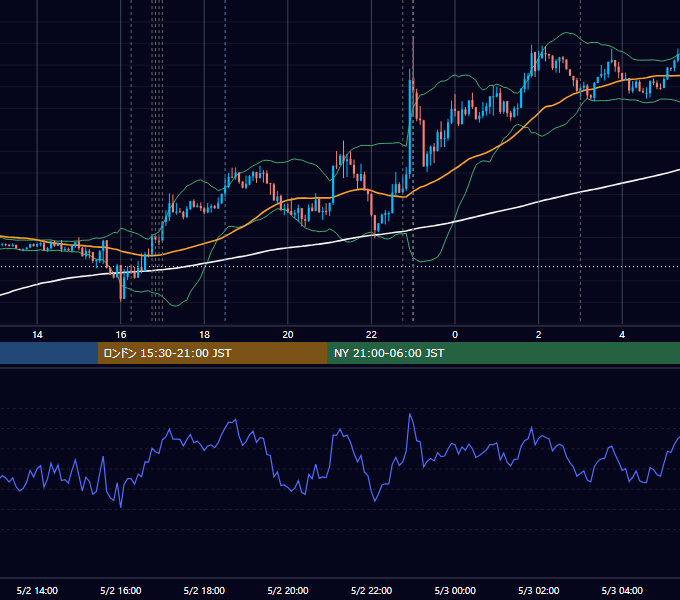The width and height of the screenshot is (680, 600).
Task: Click the 18 hour label on the price chart axis
Action: (x=204, y=335)
